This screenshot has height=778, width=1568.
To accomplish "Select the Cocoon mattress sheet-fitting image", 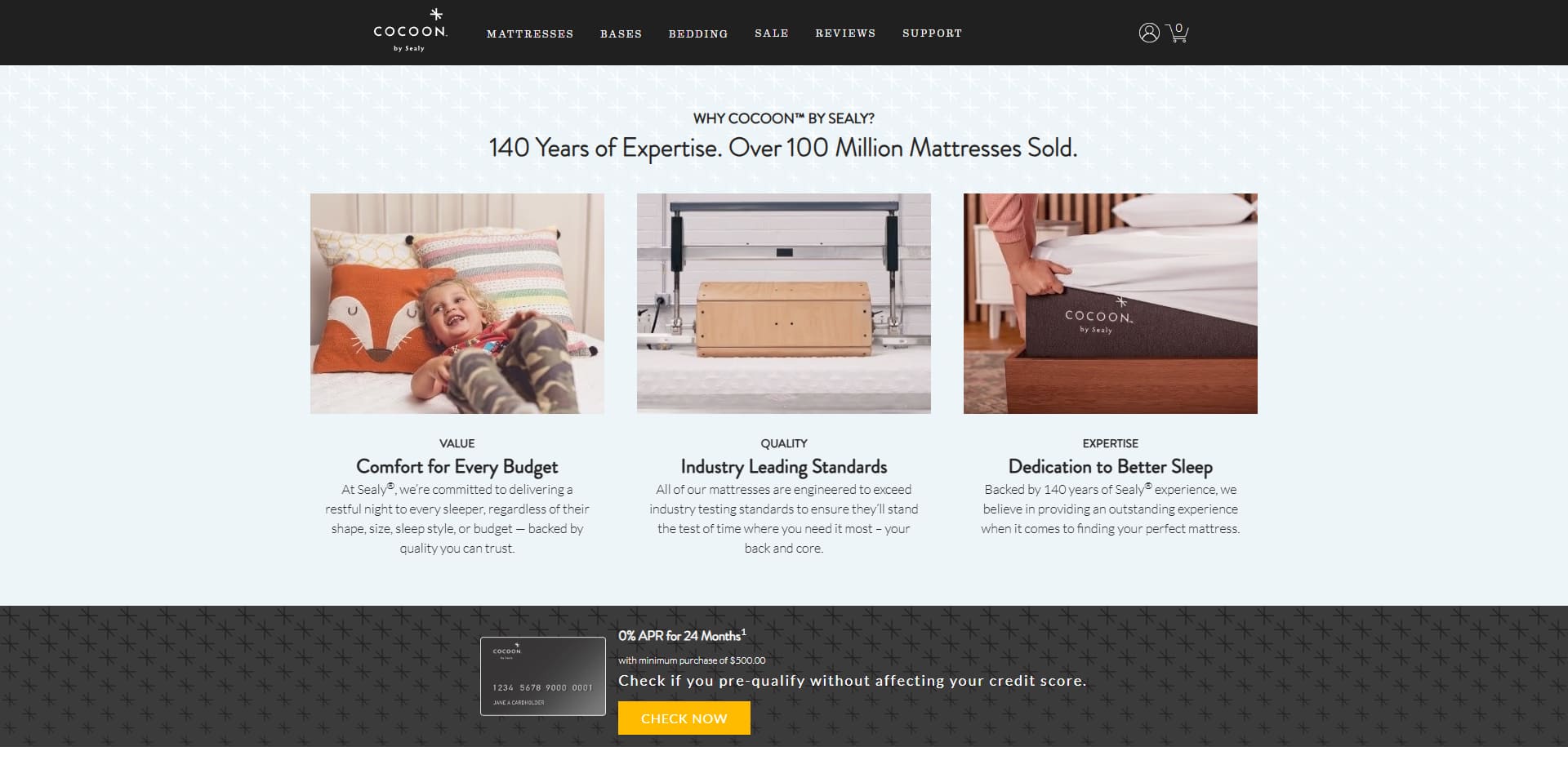I will click(1111, 304).
